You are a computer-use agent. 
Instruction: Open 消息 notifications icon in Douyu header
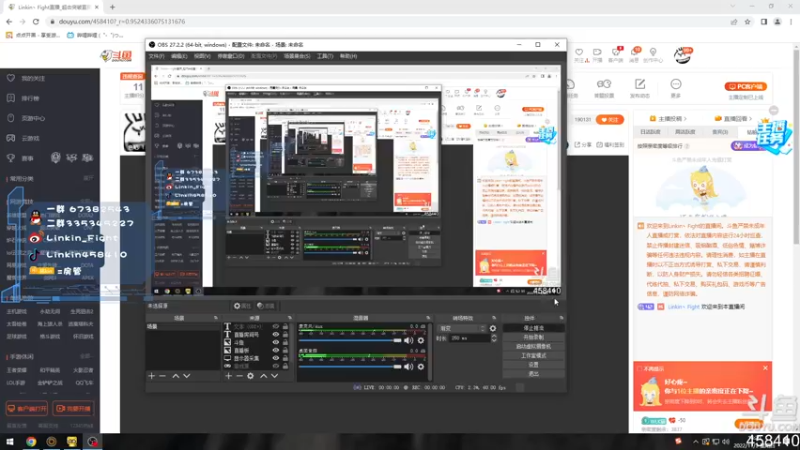point(635,52)
